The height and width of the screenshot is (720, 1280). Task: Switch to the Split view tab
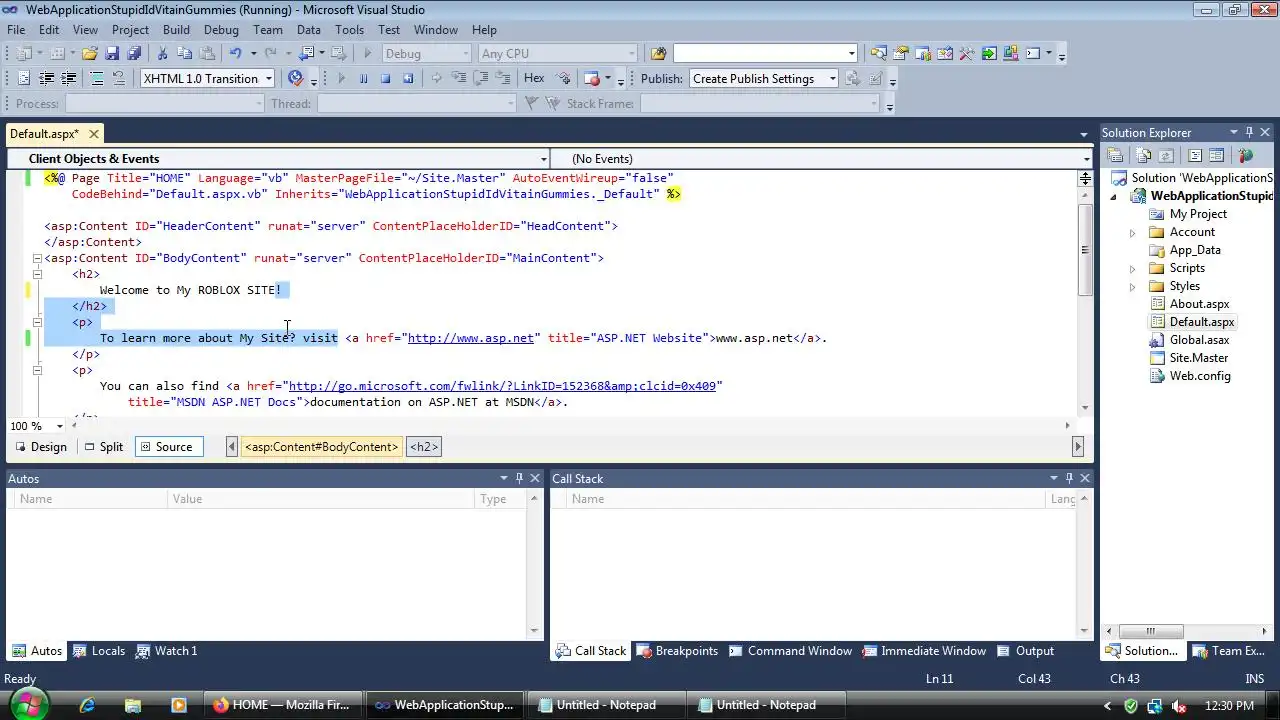coord(103,447)
